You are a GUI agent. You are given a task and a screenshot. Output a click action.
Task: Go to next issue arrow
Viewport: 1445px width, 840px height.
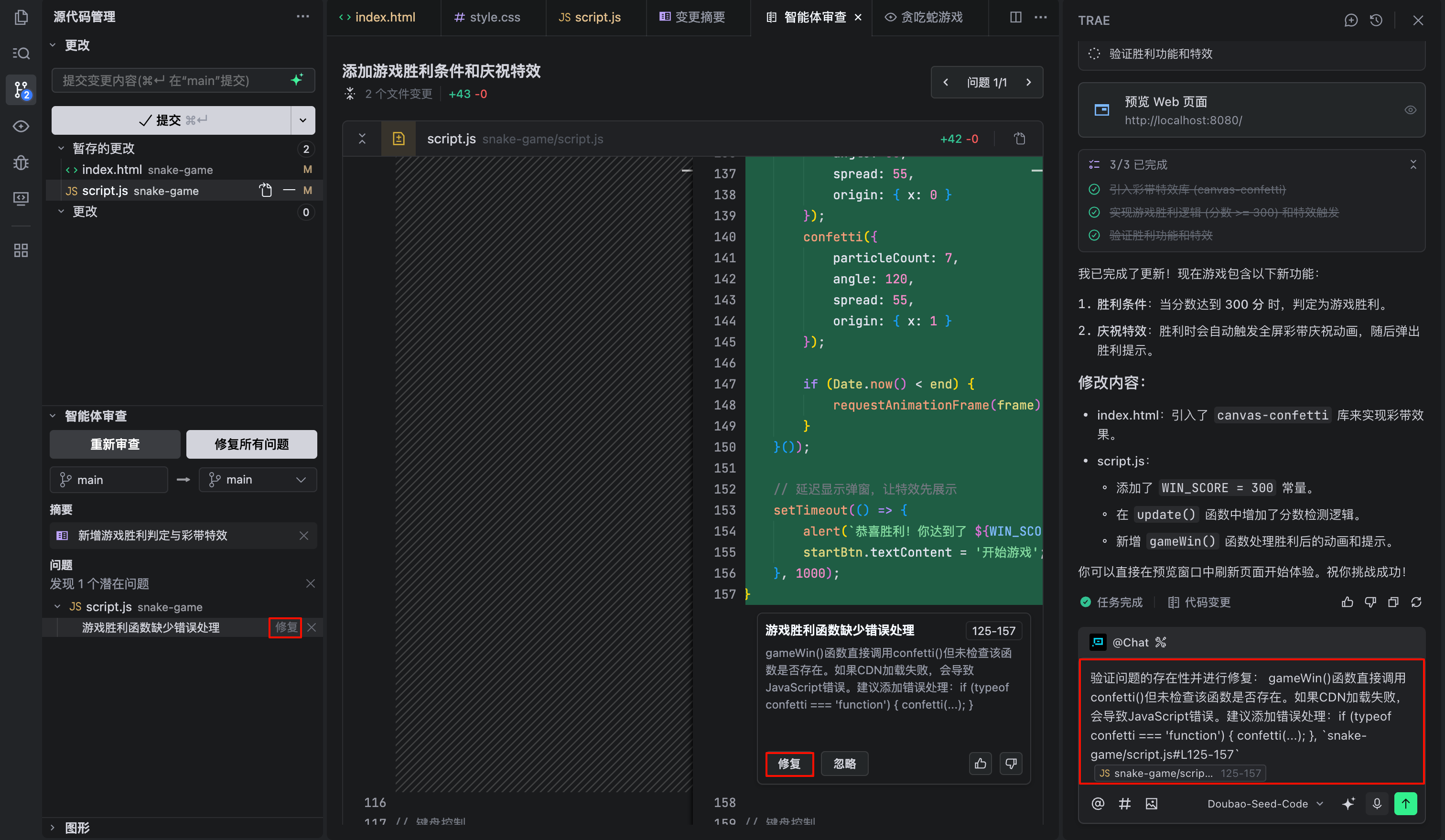tap(1029, 82)
